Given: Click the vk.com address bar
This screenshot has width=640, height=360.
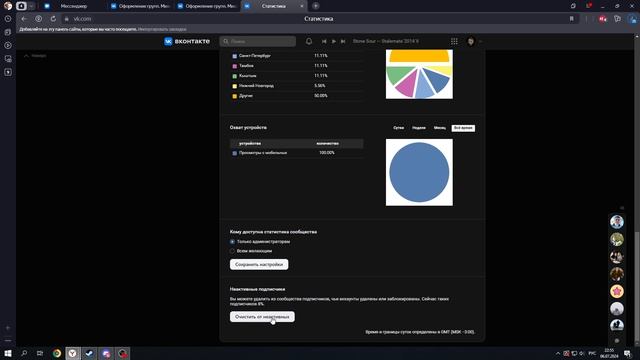Looking at the screenshot, I should pyautogui.click(x=82, y=19).
